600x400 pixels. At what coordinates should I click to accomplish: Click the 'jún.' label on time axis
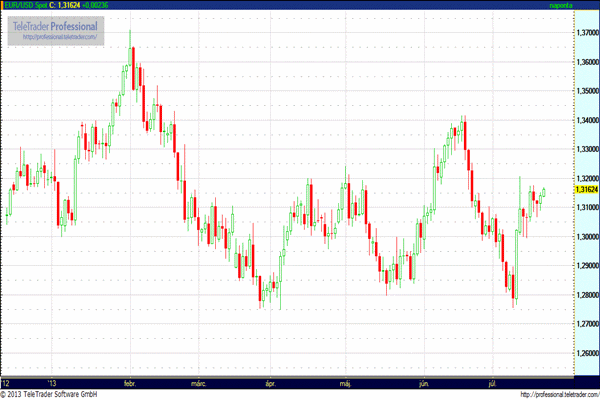[x=424, y=382]
